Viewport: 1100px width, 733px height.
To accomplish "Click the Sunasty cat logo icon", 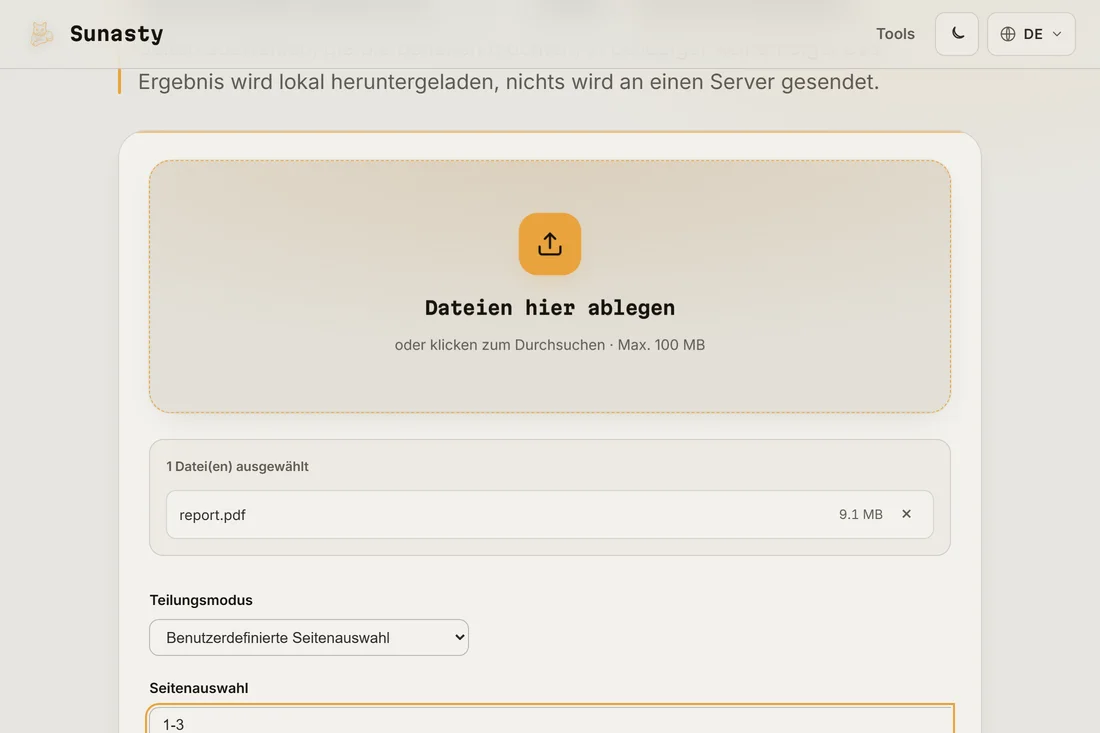I will tap(41, 34).
